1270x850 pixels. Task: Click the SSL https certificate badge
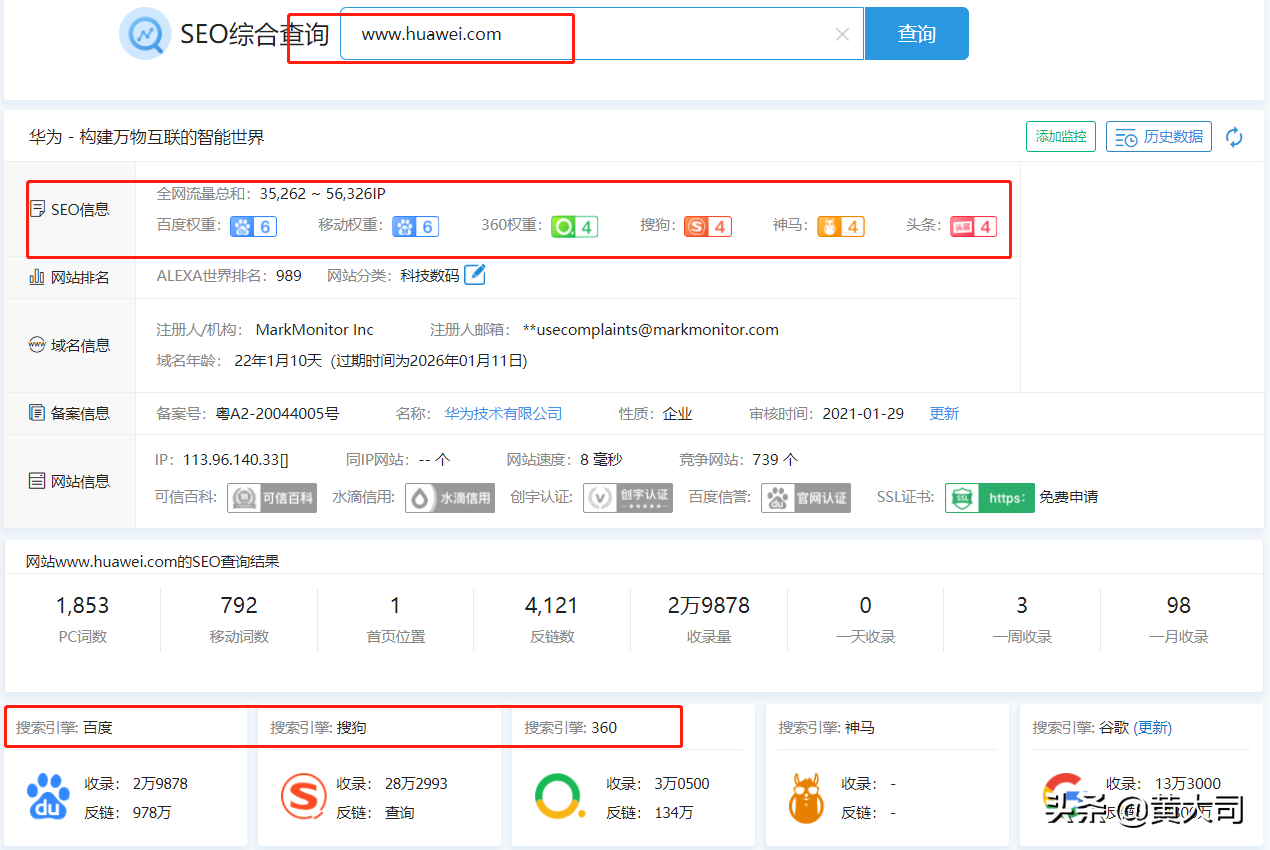pyautogui.click(x=990, y=497)
